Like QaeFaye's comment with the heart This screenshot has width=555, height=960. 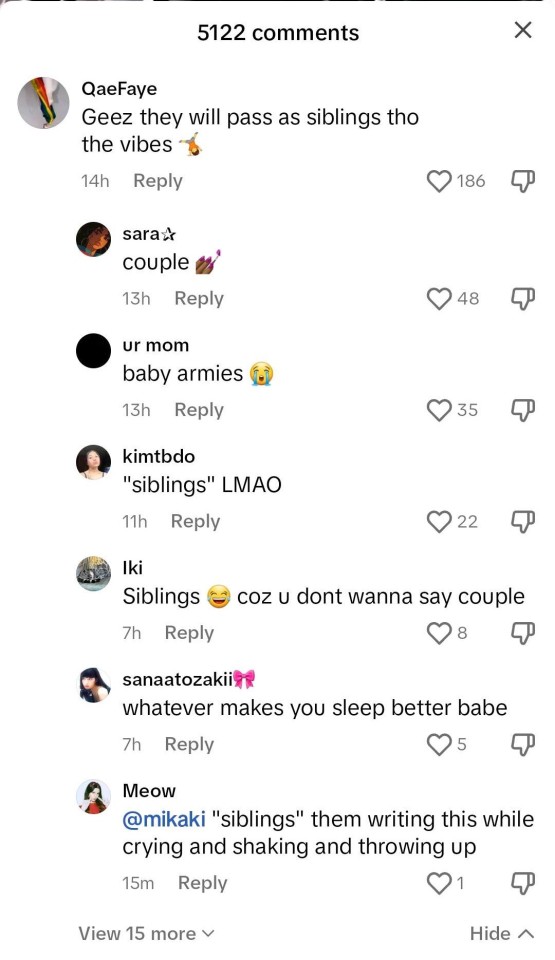(439, 181)
